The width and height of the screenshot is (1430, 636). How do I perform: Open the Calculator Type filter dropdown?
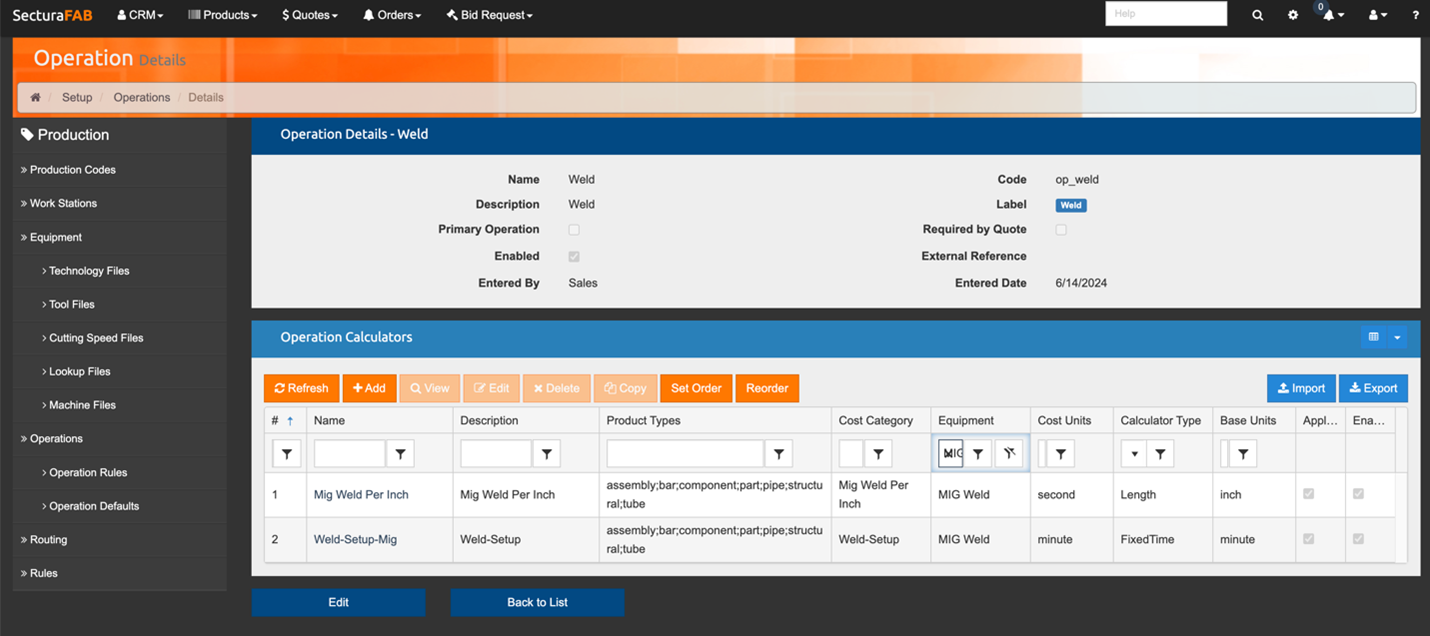click(1133, 454)
